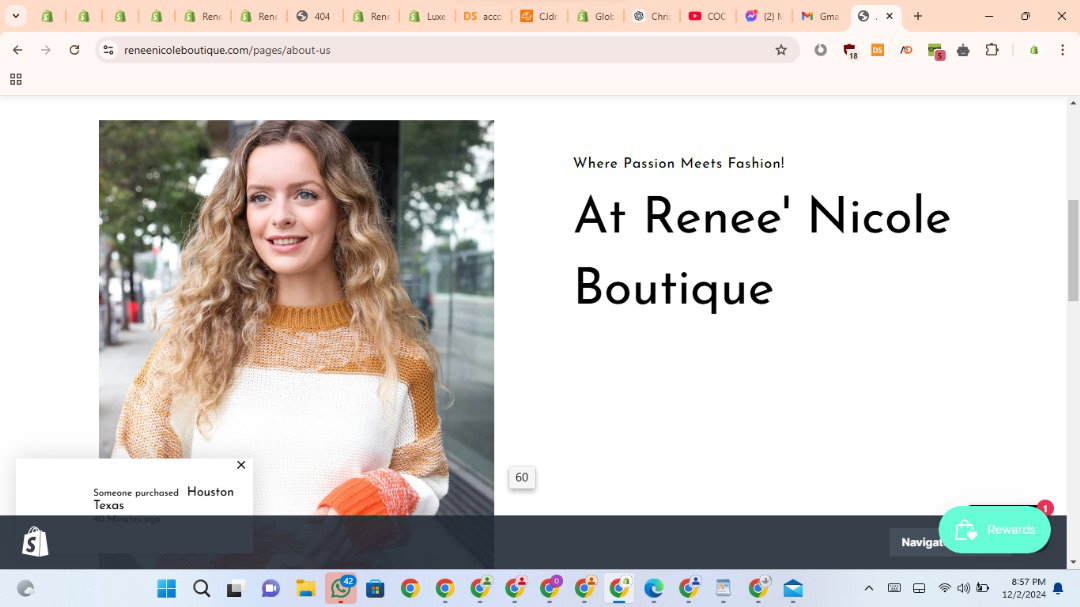Open Windows taskbar search

click(x=201, y=588)
